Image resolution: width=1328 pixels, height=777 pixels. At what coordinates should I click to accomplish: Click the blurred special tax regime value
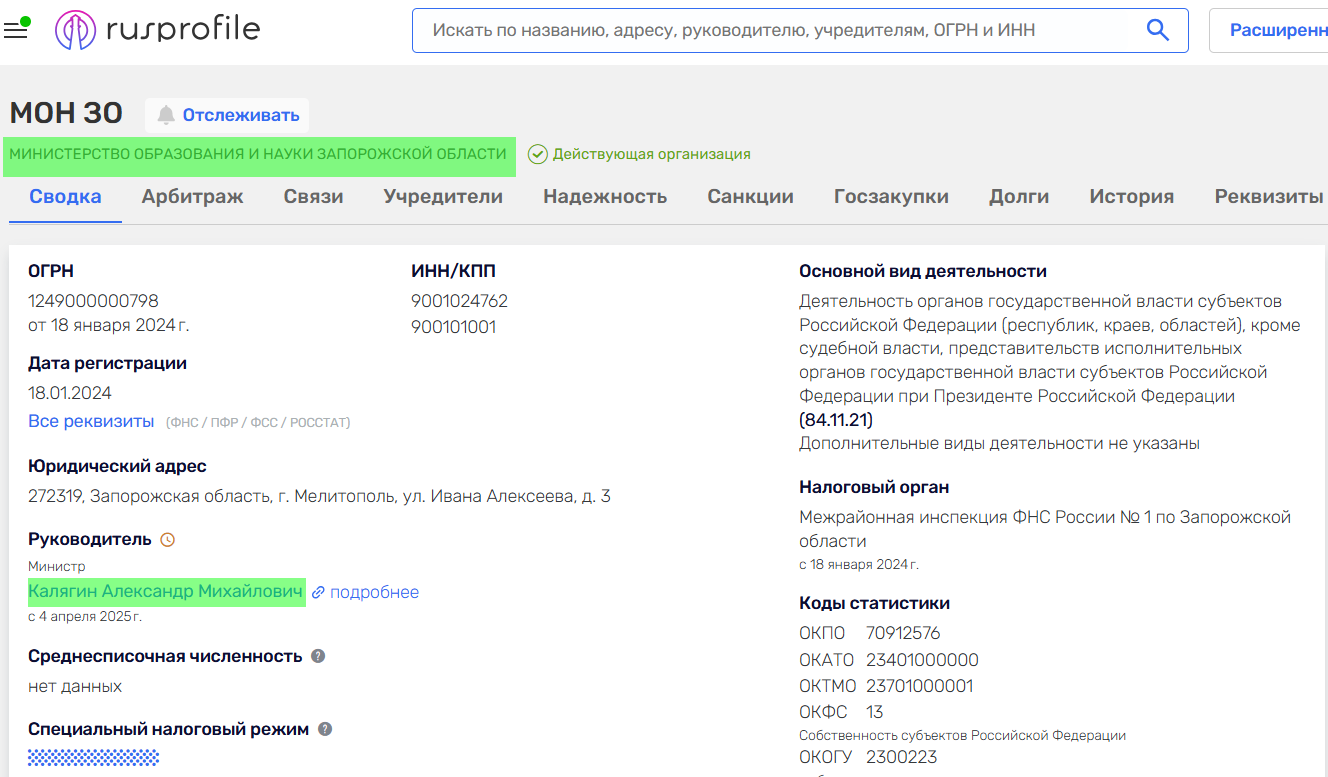point(93,757)
